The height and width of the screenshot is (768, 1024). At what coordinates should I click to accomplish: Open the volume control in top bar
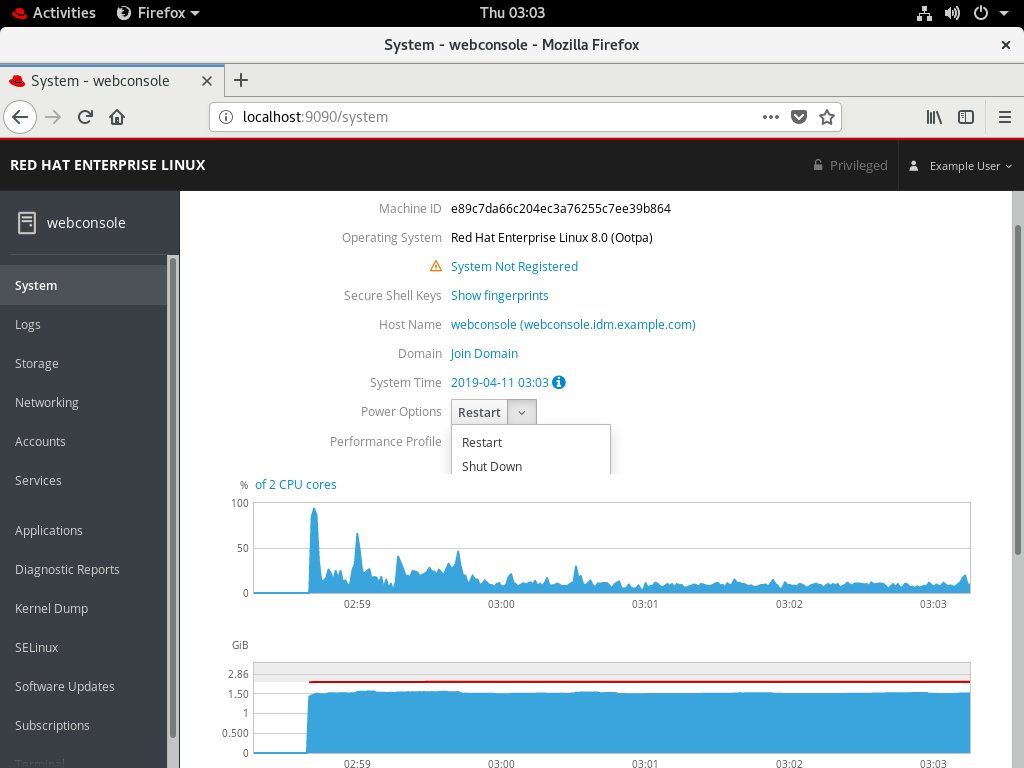(952, 13)
